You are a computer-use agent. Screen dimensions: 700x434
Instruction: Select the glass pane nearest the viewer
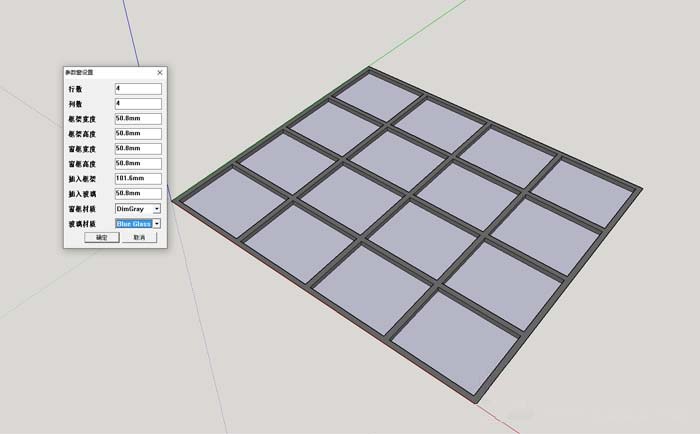[454, 331]
